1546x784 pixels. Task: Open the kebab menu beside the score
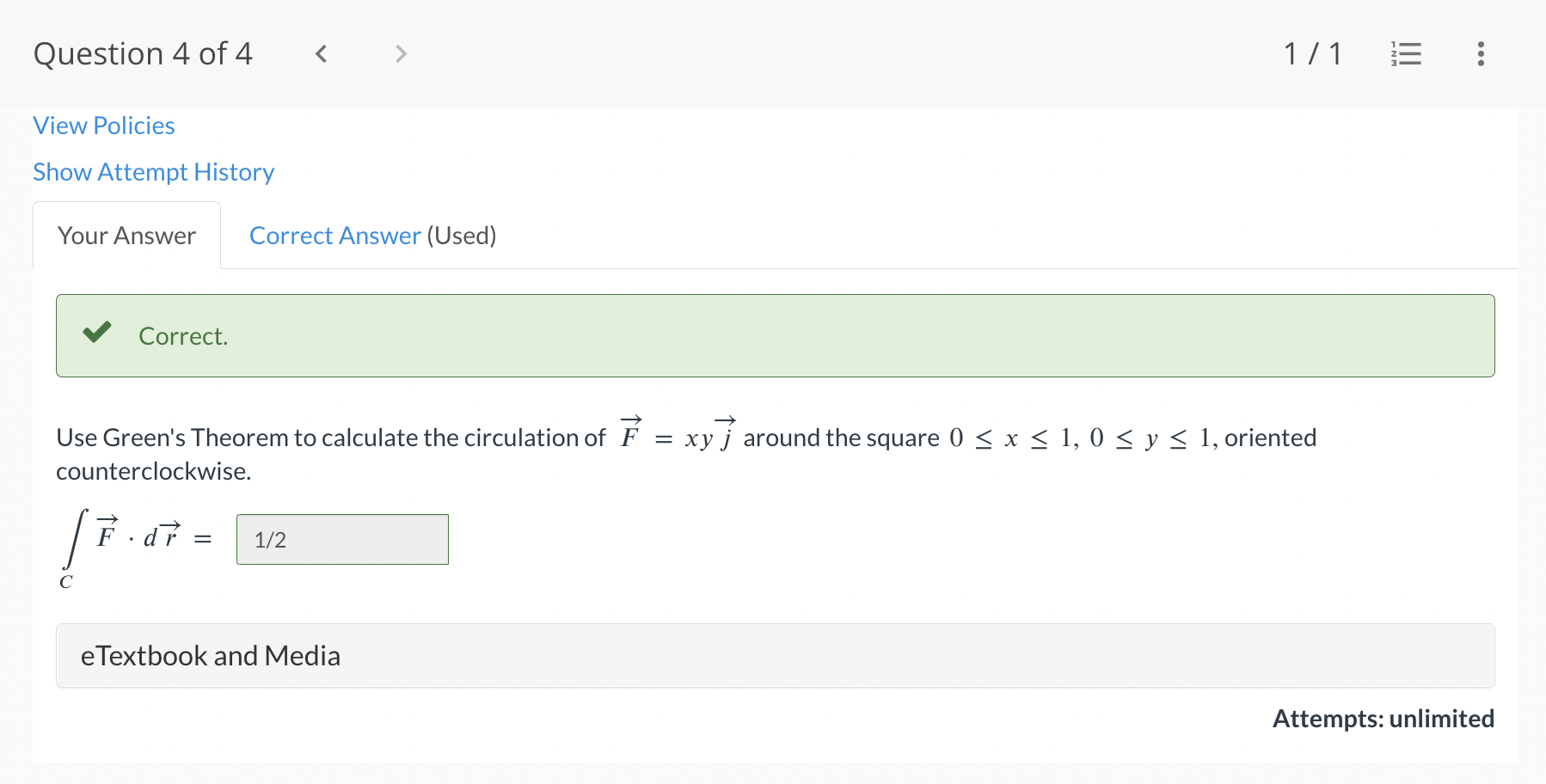coord(1482,53)
